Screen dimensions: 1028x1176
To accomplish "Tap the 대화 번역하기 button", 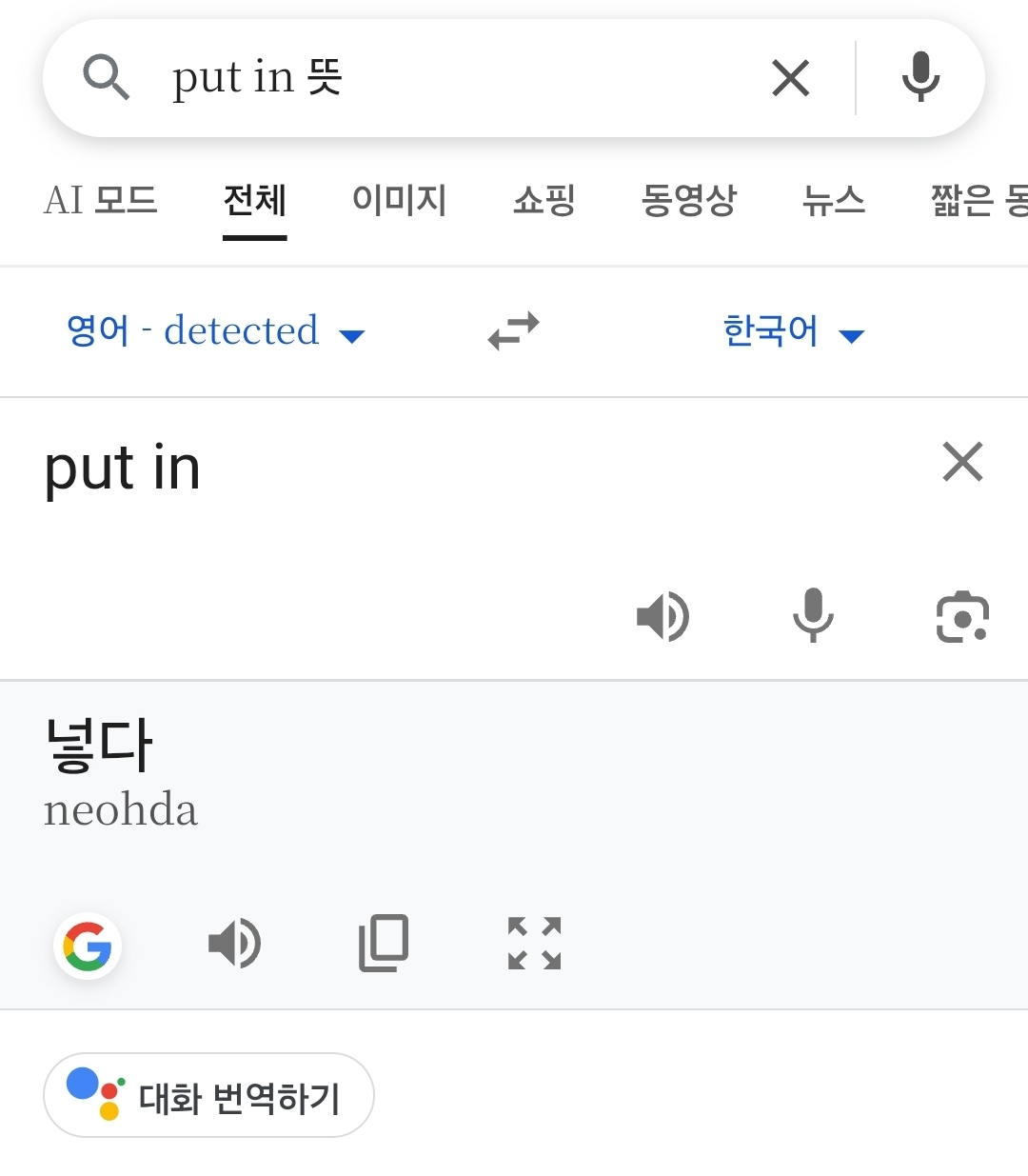I will point(208,1095).
